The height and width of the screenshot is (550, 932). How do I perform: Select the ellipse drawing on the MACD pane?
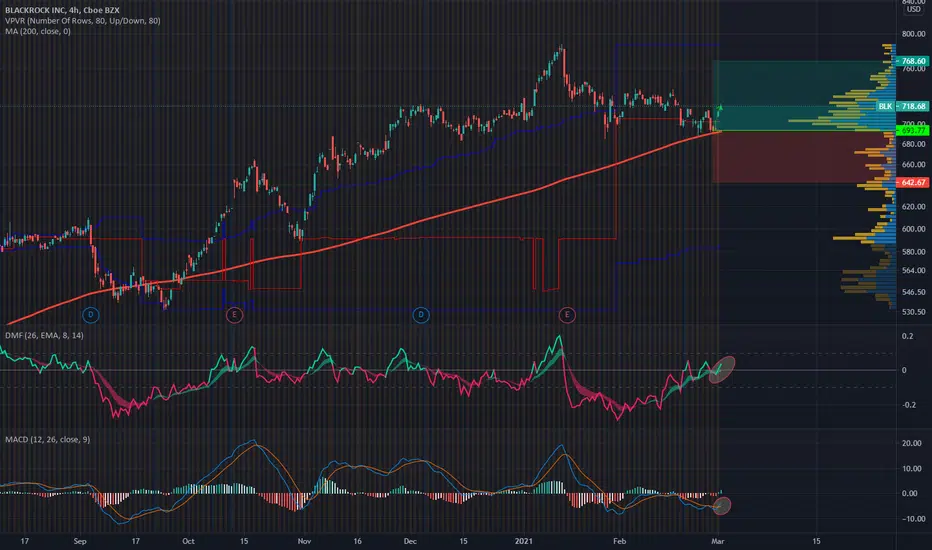pos(722,506)
